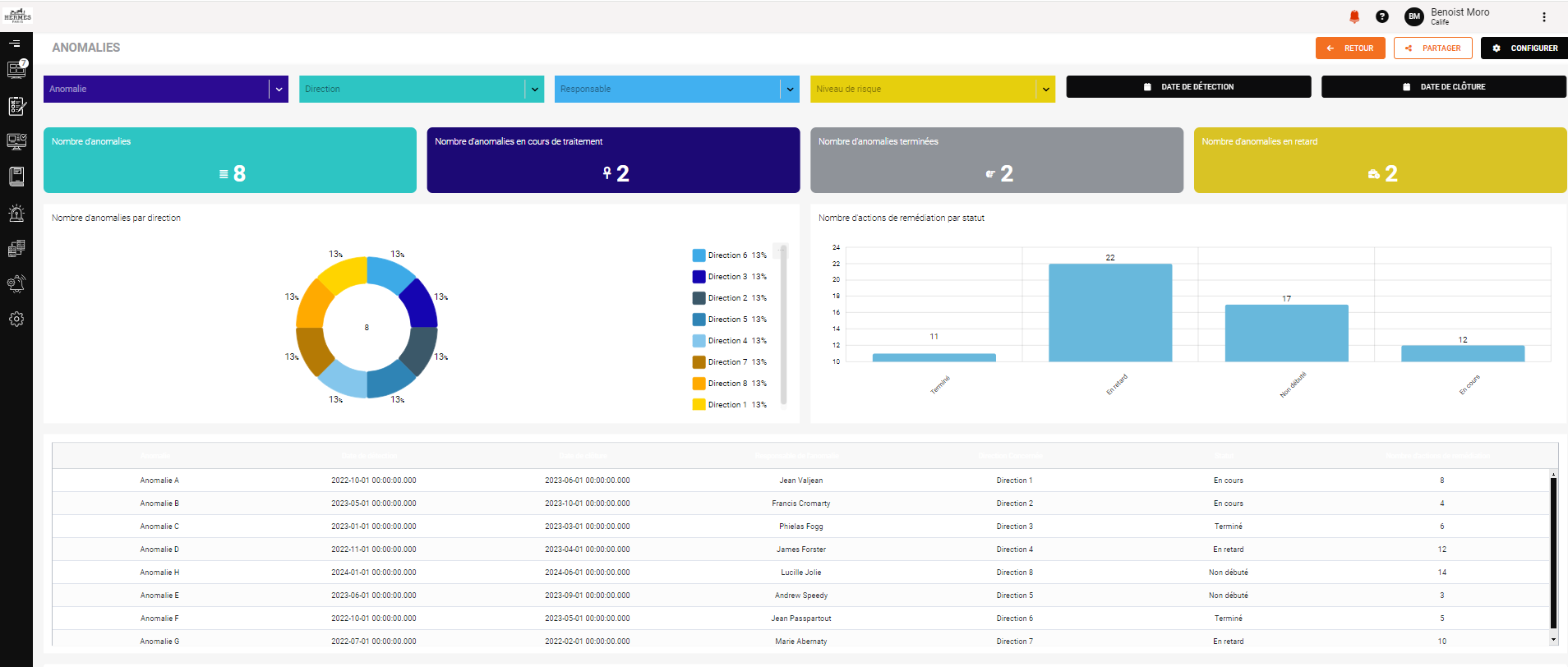This screenshot has width=1568, height=667.
Task: Click the Nombre d'anomalies teal card
Action: (x=230, y=160)
